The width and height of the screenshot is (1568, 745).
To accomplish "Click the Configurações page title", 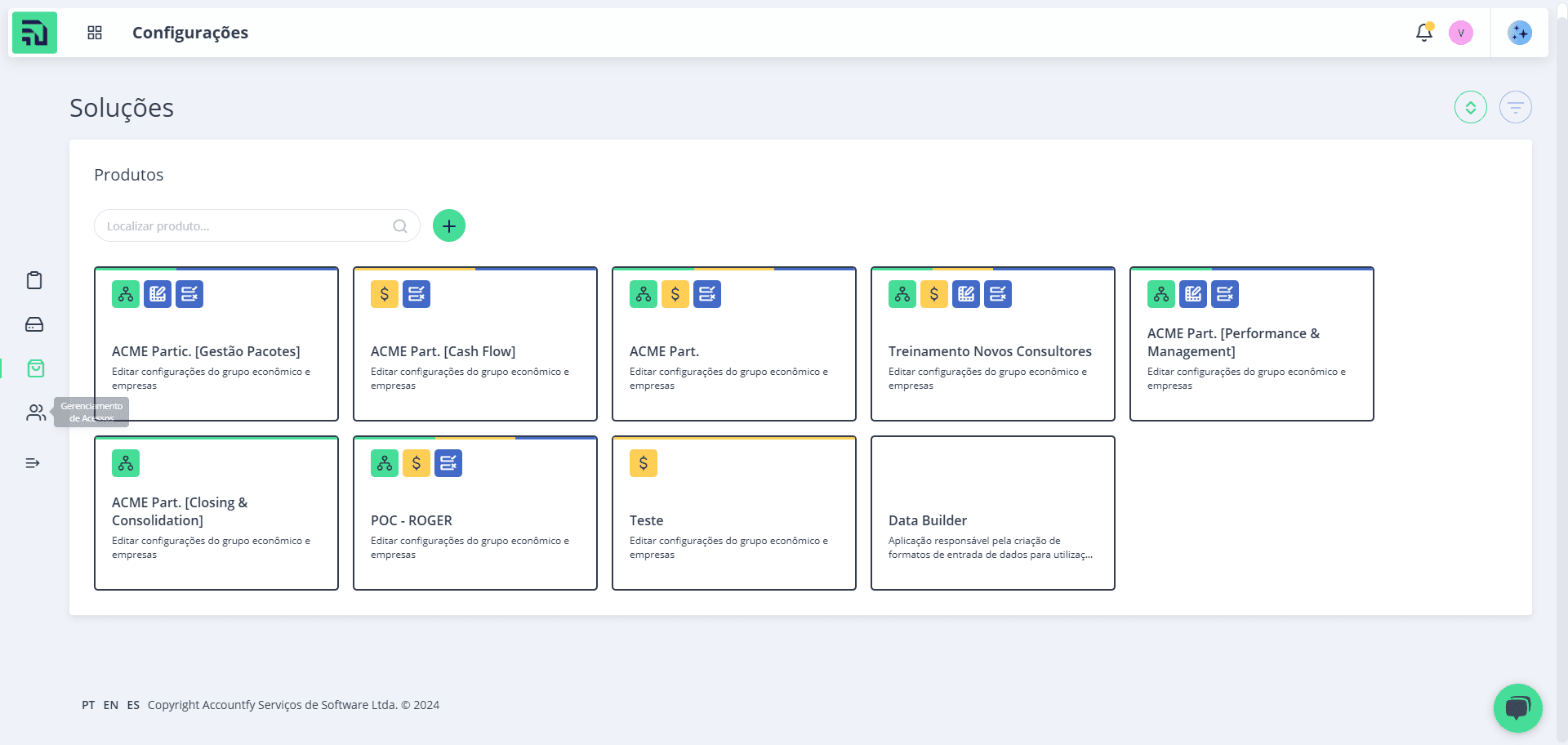I will point(190,33).
